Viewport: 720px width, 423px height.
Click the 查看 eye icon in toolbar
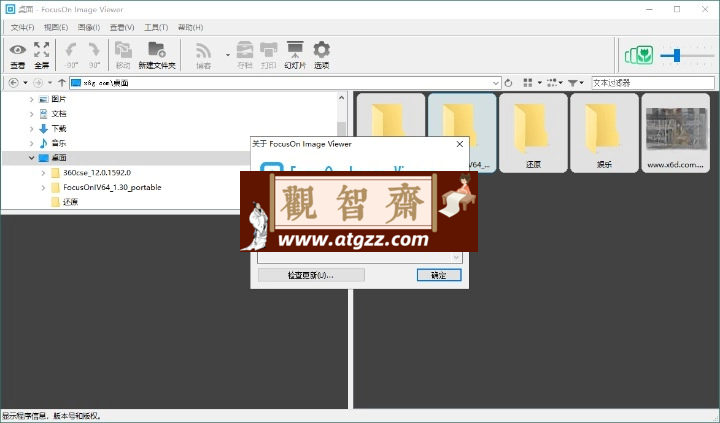click(17, 55)
